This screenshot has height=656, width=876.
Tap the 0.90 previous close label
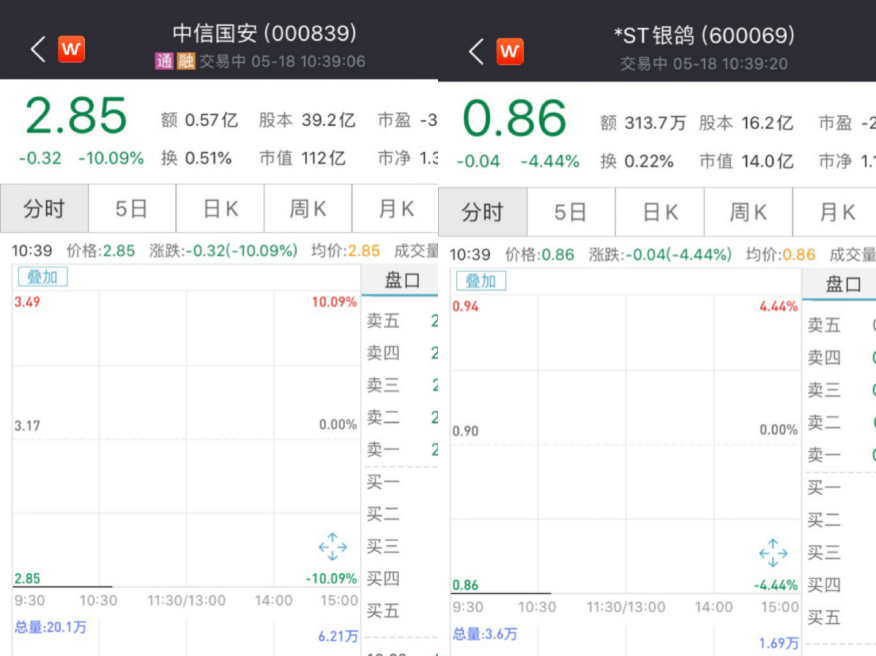pos(465,431)
